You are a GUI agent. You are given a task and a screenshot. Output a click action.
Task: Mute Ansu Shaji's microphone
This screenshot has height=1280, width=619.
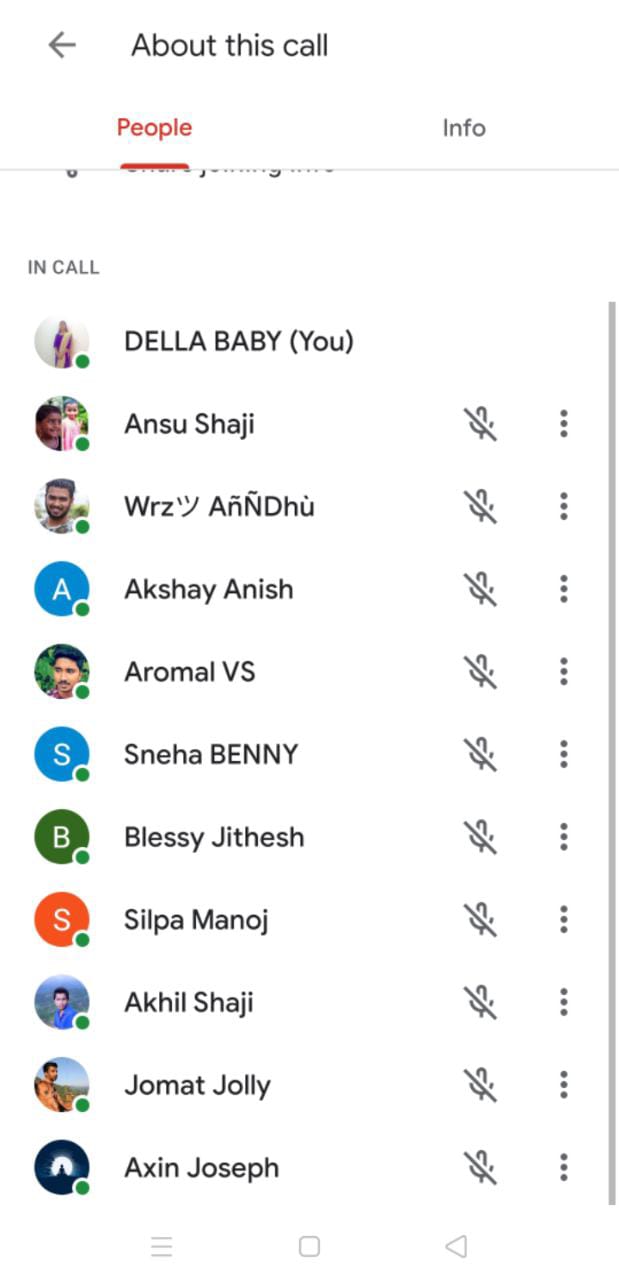point(481,424)
